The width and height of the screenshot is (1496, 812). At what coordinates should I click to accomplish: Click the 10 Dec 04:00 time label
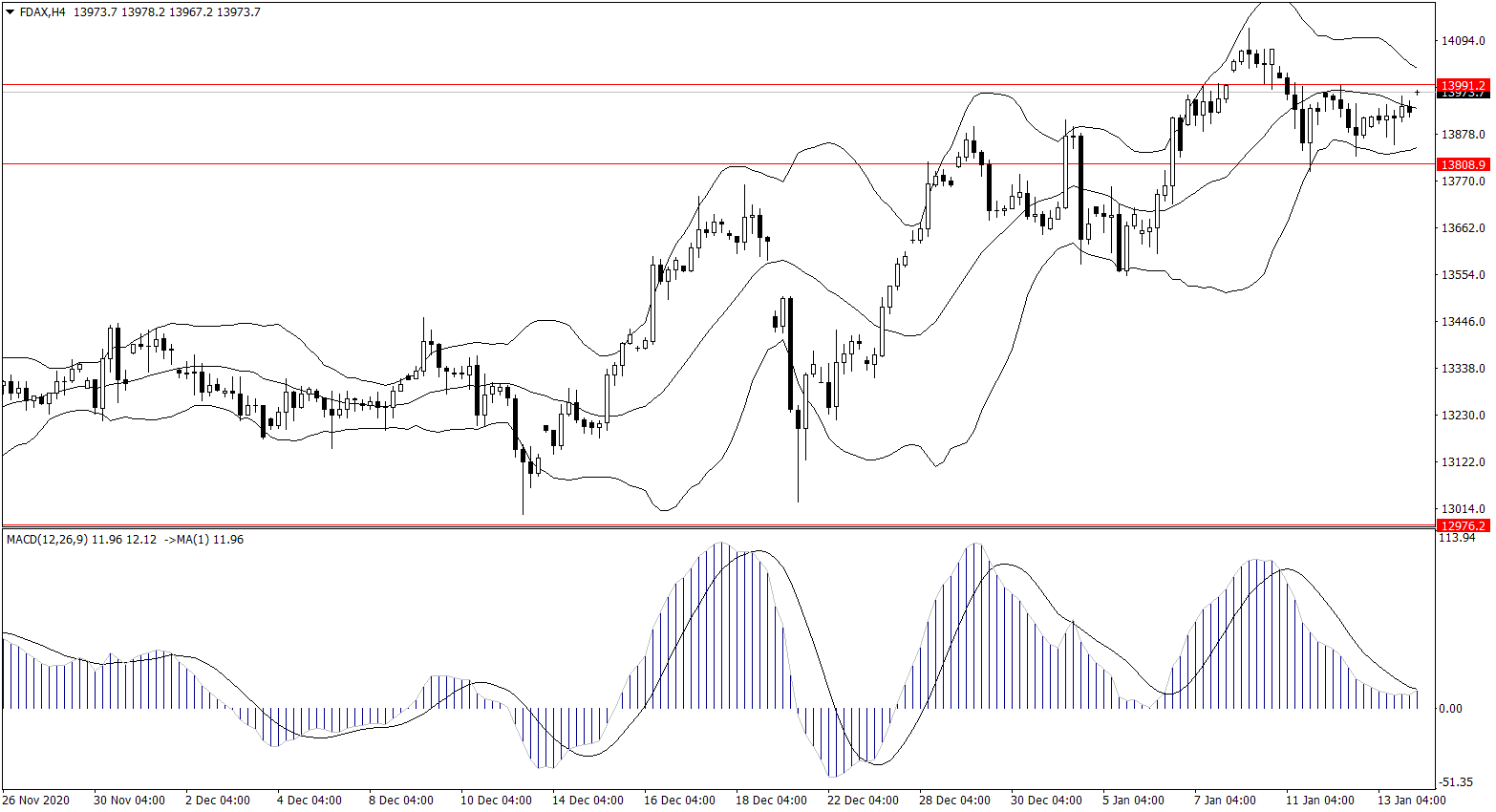point(496,801)
